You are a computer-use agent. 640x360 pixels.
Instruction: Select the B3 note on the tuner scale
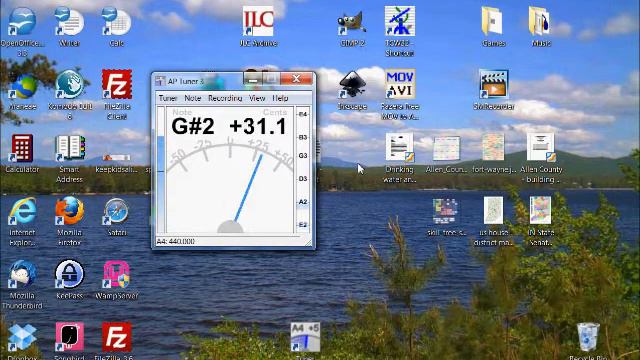303,138
